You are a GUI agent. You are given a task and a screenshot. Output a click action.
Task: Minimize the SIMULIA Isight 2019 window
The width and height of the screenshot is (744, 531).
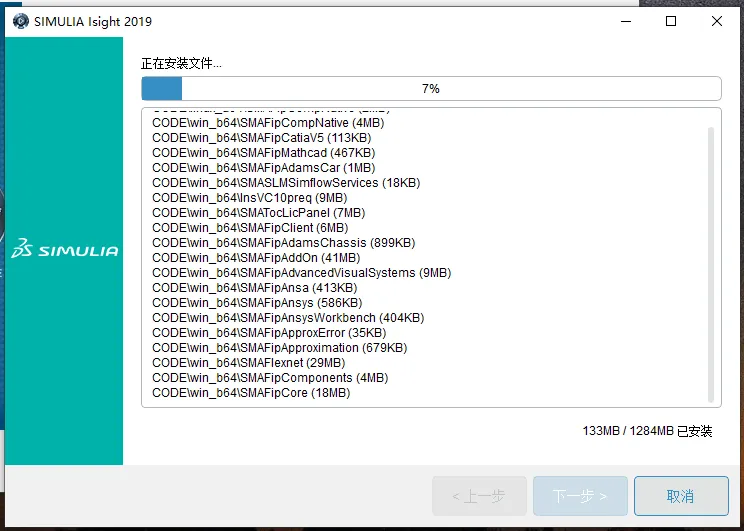point(626,21)
